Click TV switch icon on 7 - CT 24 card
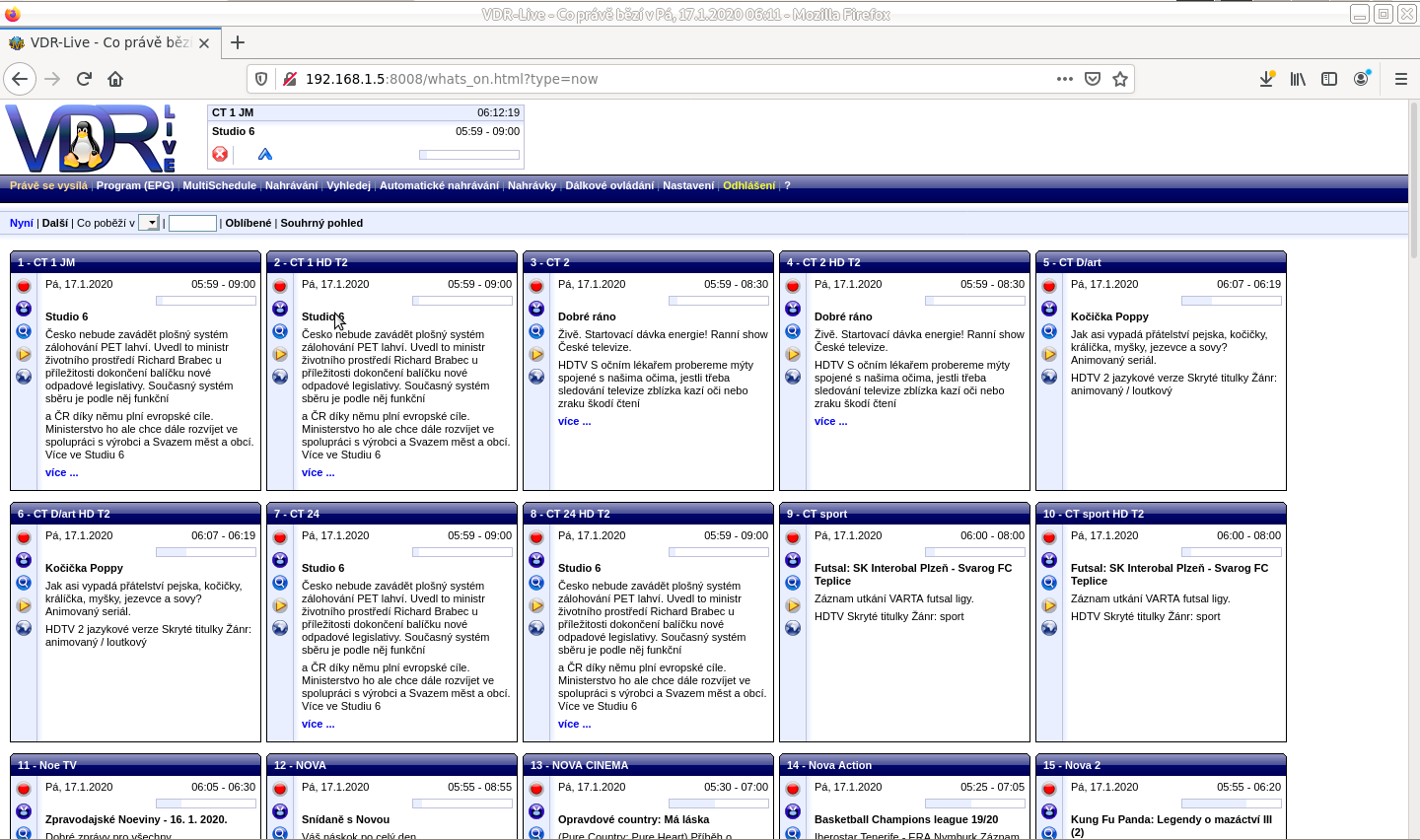 click(280, 560)
